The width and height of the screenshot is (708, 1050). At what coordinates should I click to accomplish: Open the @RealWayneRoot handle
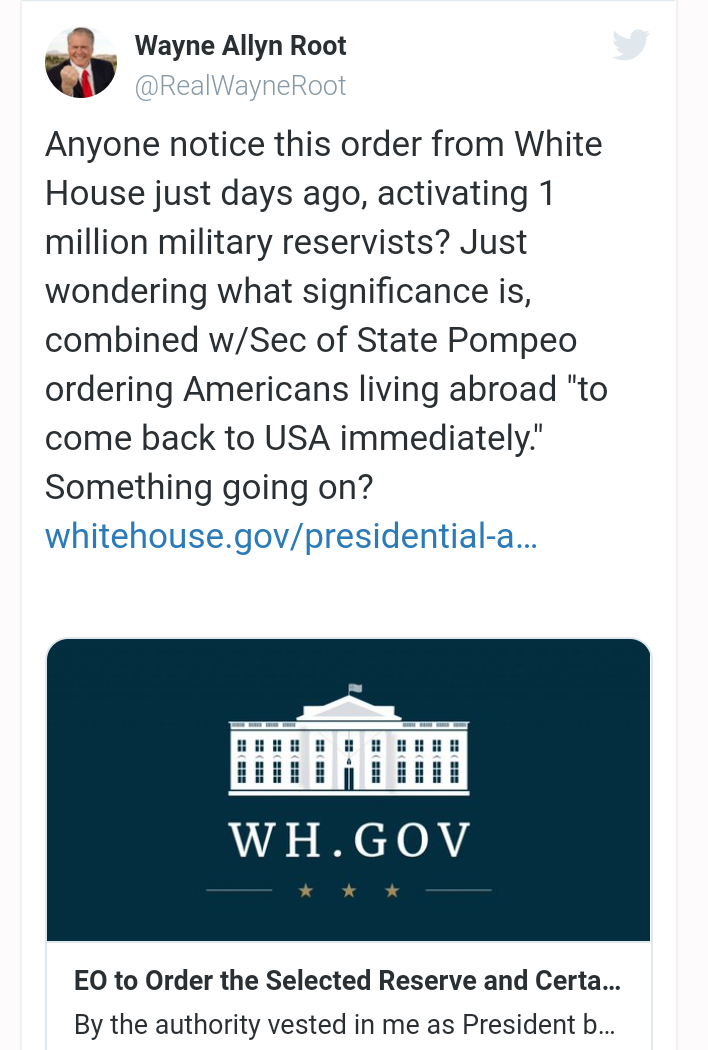tap(240, 87)
